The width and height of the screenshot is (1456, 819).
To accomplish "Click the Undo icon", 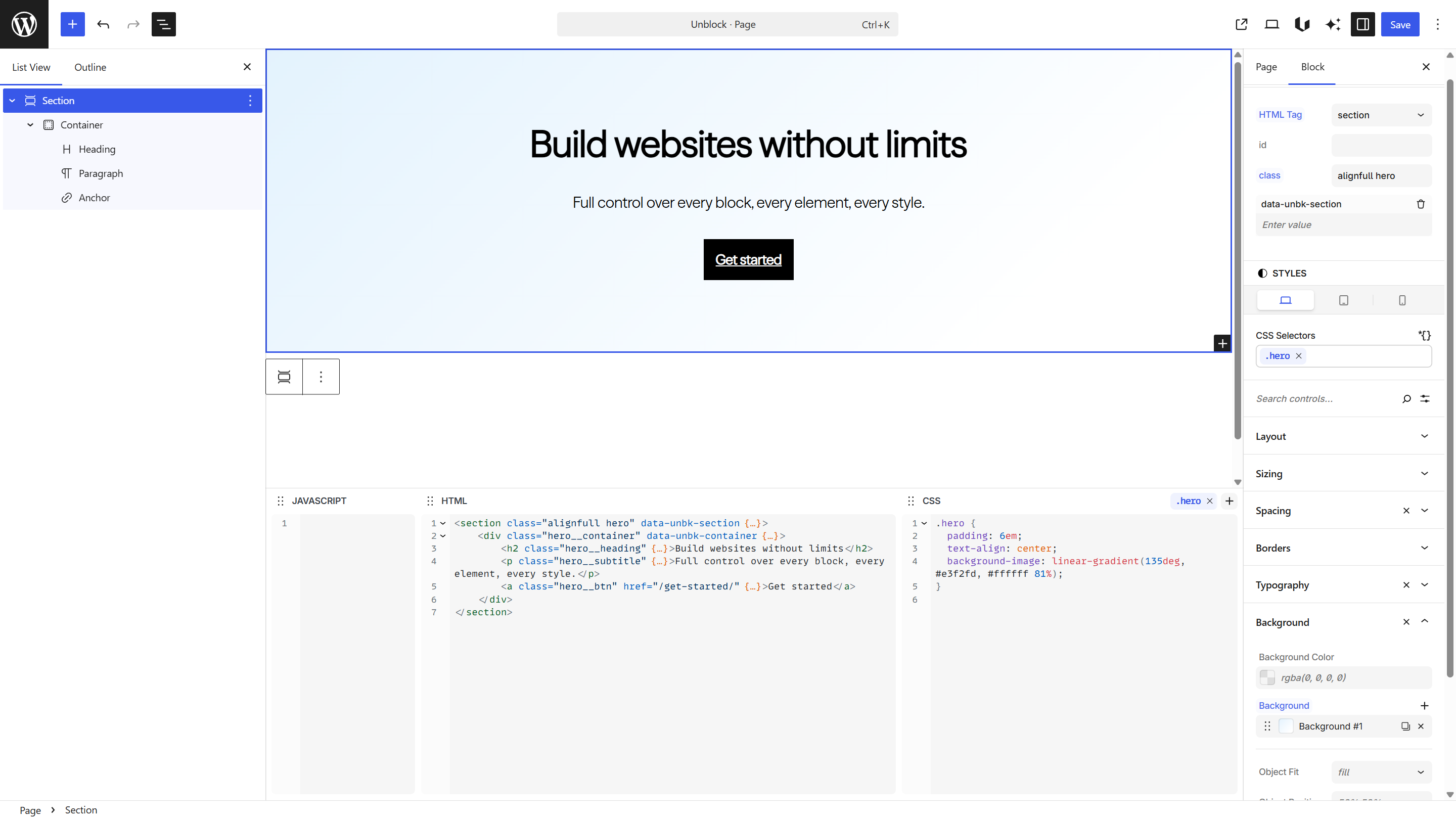I will (104, 24).
